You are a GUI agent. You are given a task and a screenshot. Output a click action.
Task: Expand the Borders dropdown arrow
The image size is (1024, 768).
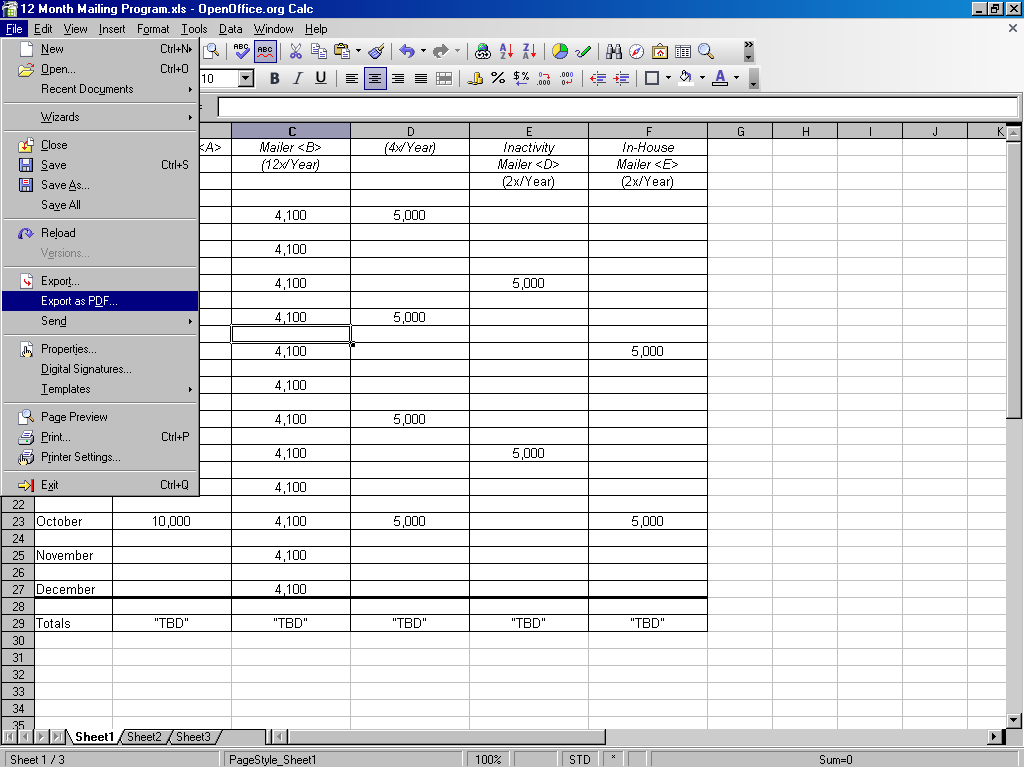[668, 78]
